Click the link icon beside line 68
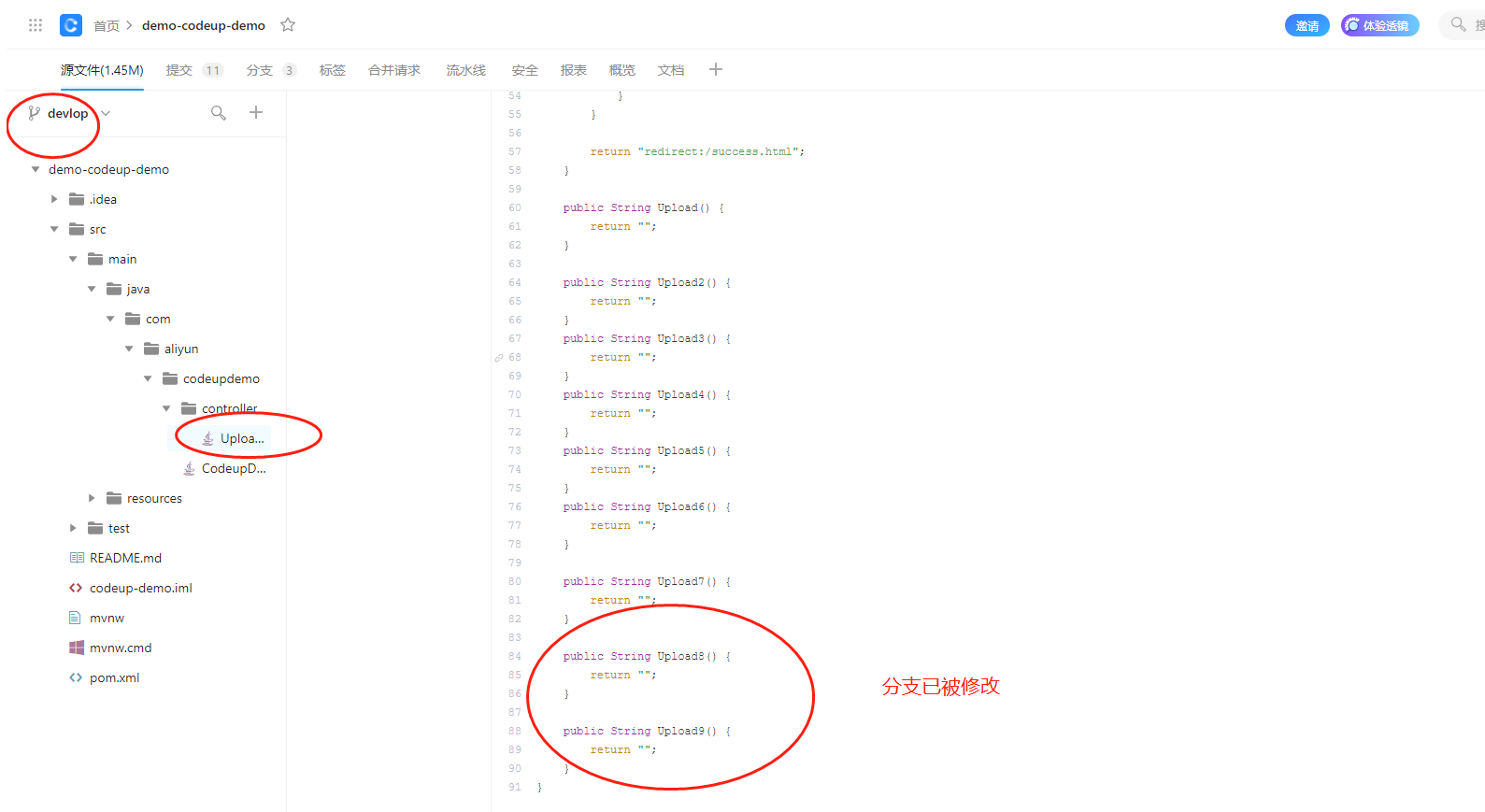 499,358
